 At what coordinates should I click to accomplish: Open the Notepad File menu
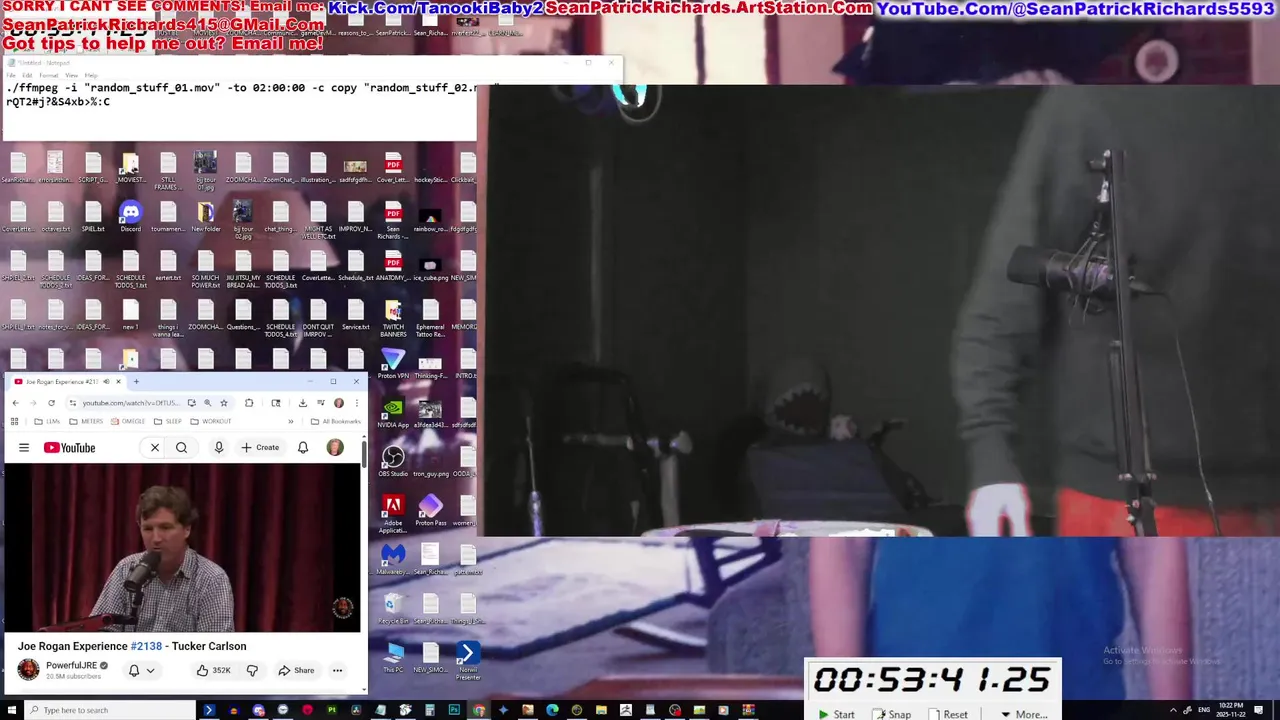click(12, 75)
